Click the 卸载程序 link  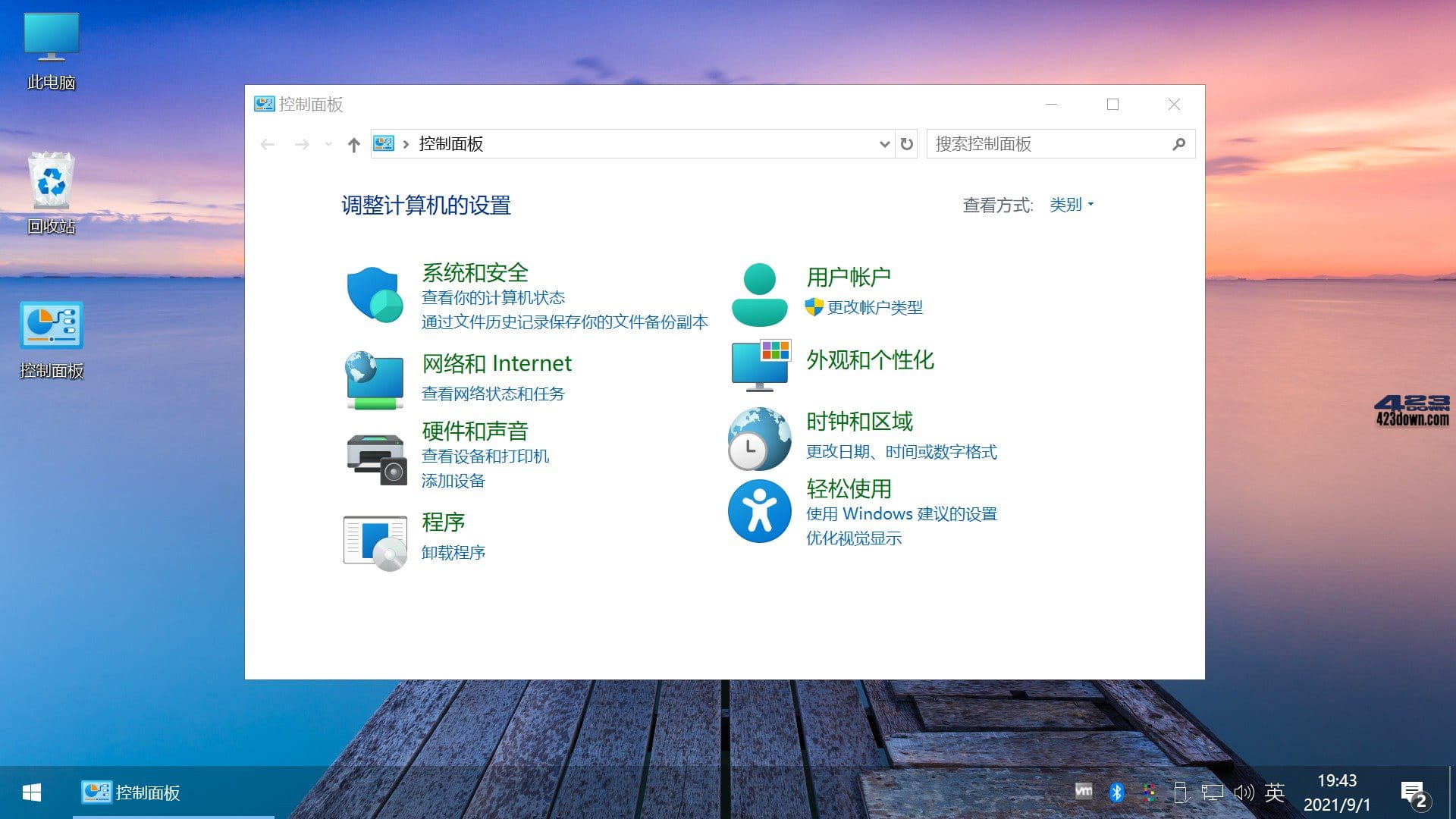click(453, 552)
